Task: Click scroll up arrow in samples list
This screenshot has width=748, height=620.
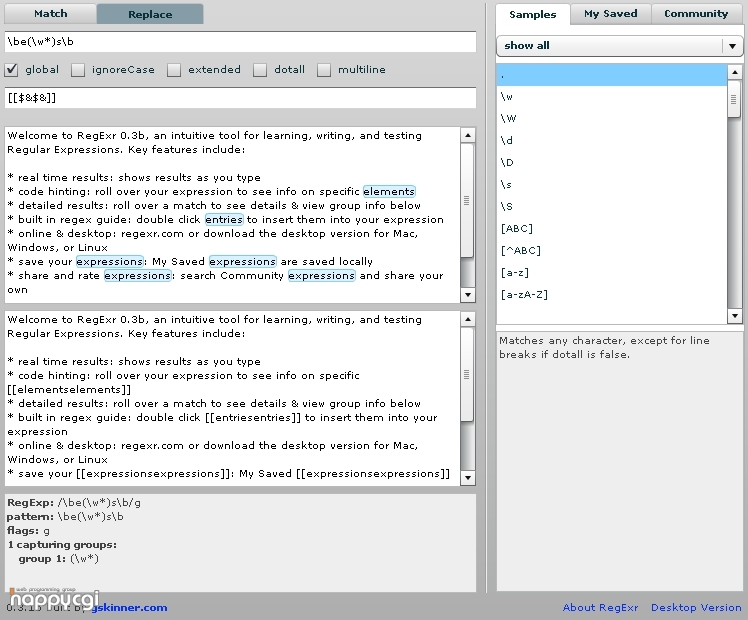Action: [735, 72]
